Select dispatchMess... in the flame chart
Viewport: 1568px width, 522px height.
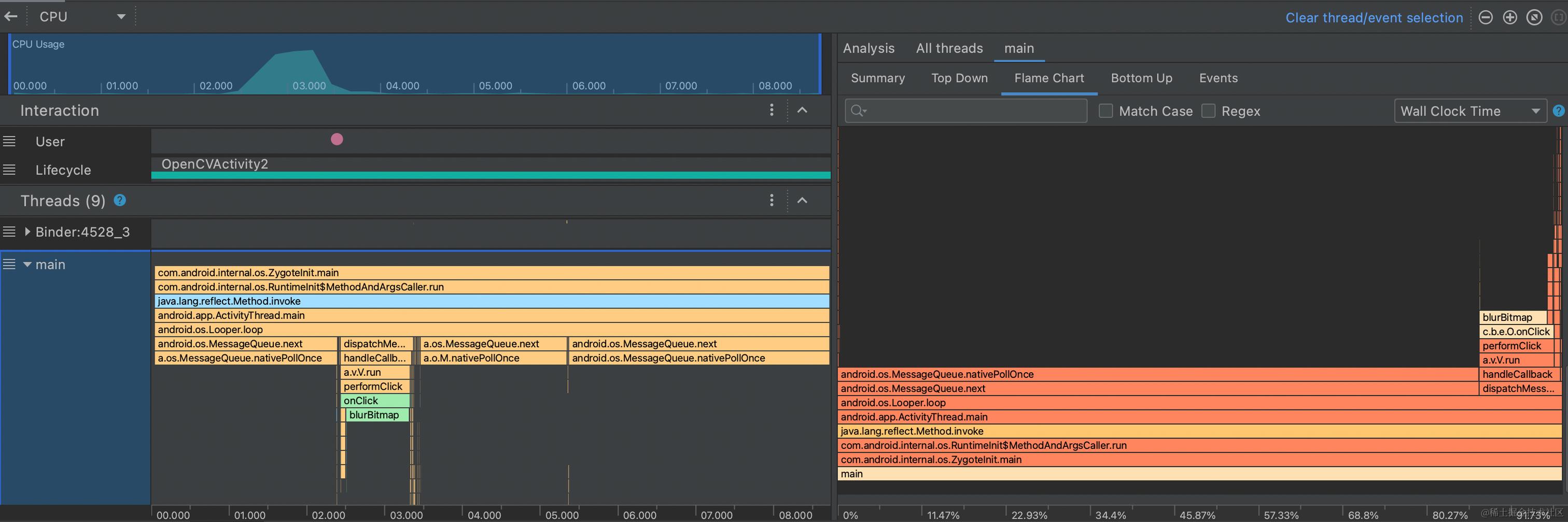tap(1520, 388)
